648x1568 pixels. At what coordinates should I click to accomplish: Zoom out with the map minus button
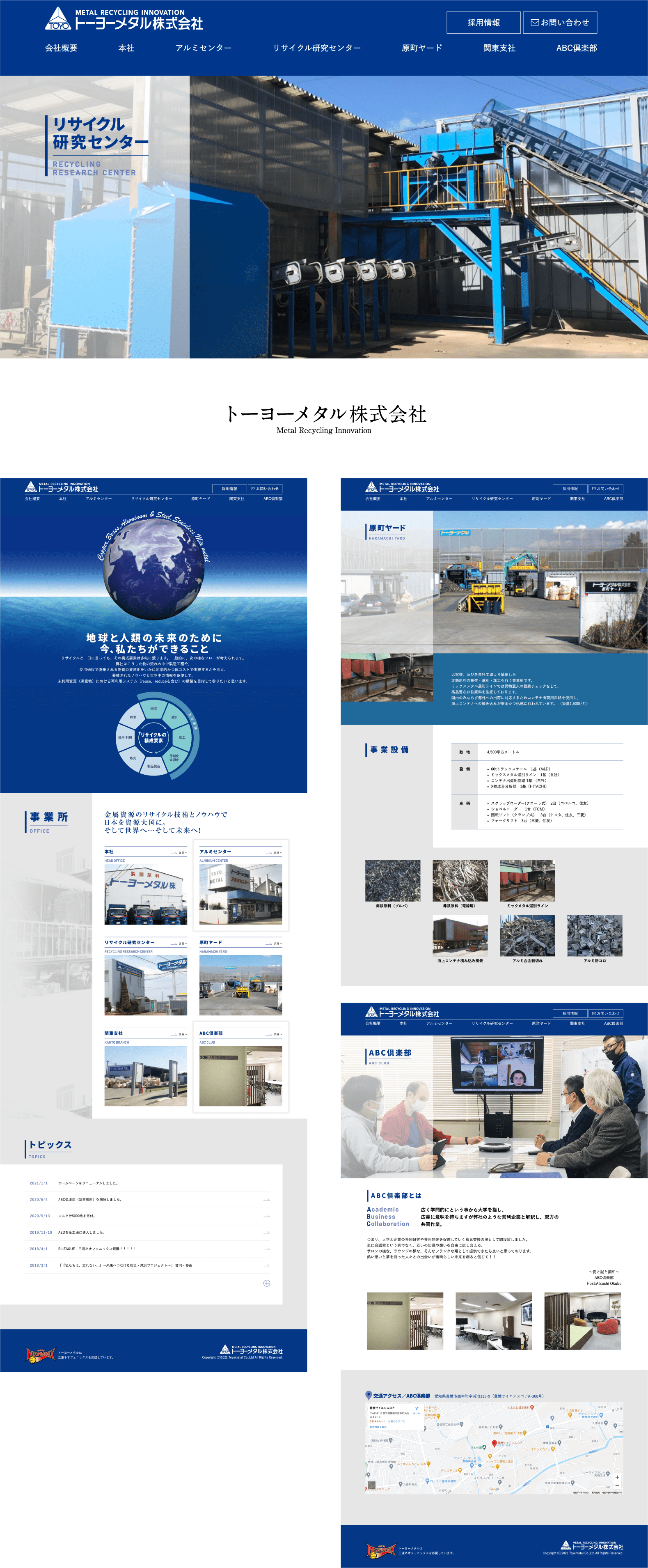(617, 1485)
